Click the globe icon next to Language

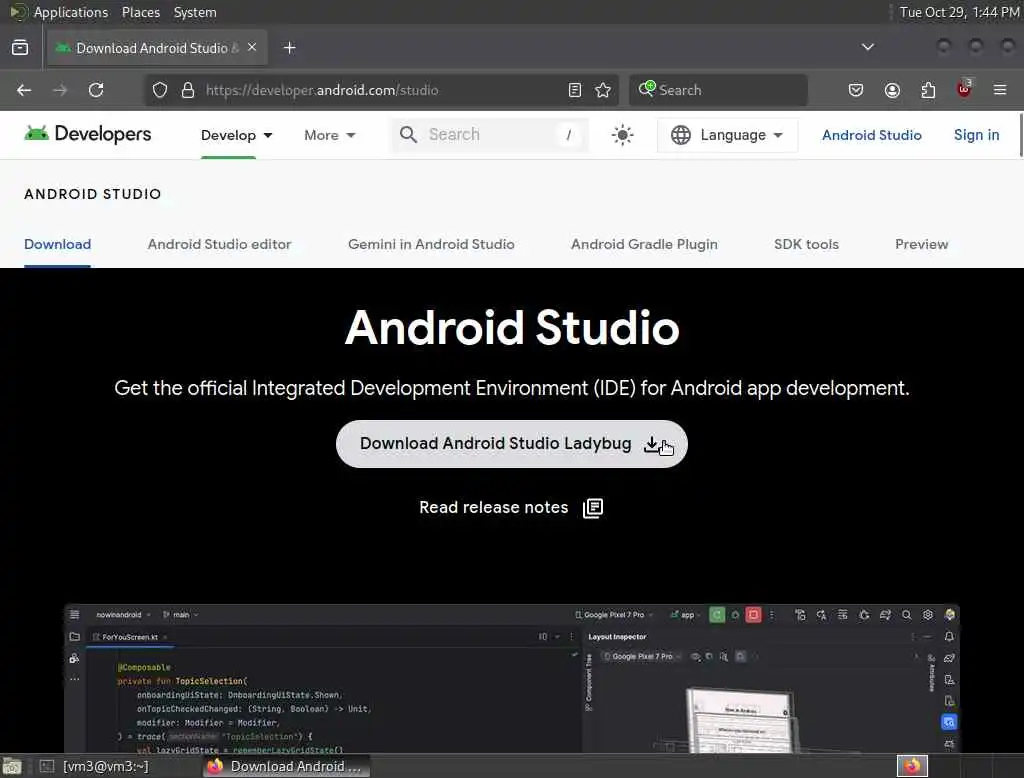click(x=680, y=135)
